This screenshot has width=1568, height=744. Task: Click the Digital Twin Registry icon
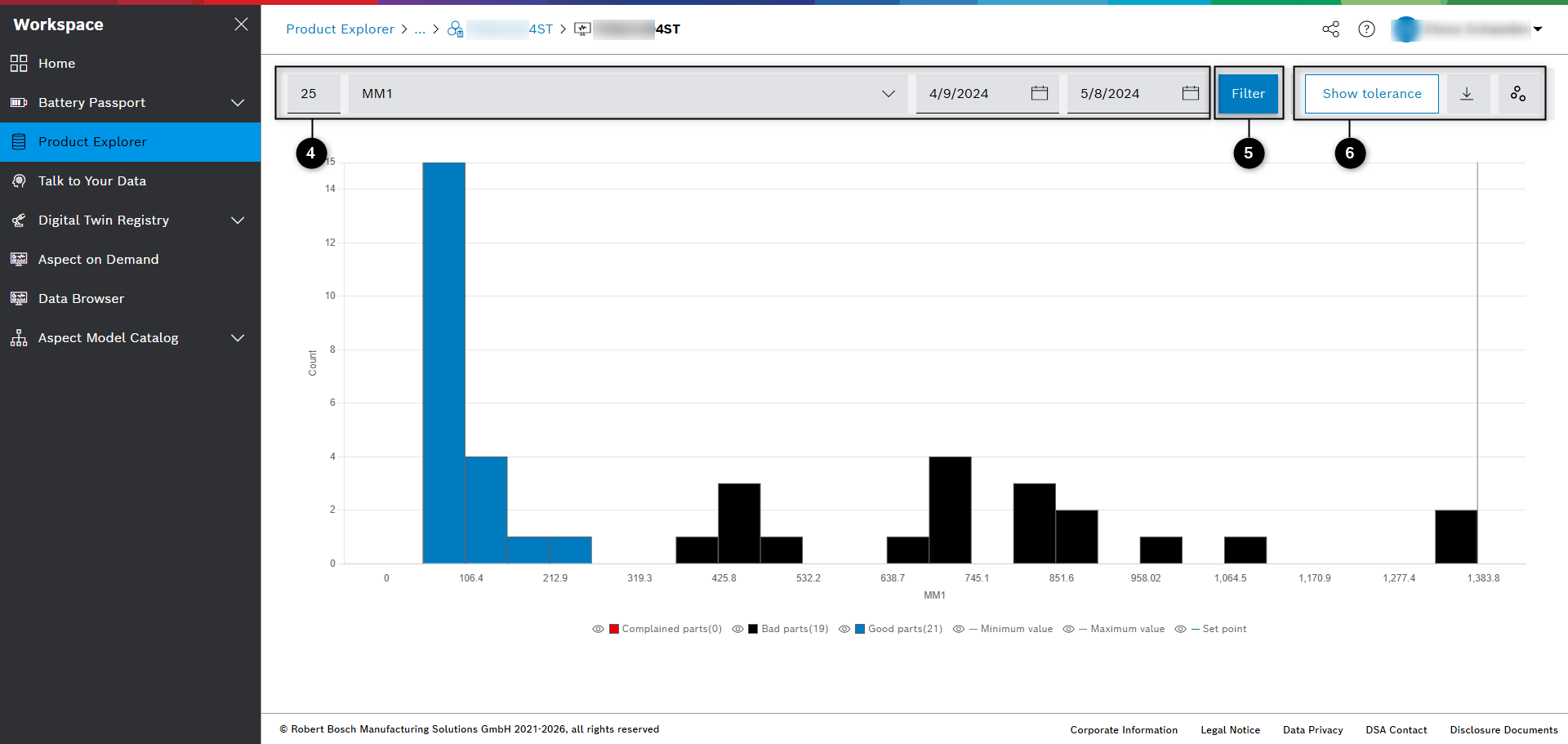(19, 221)
